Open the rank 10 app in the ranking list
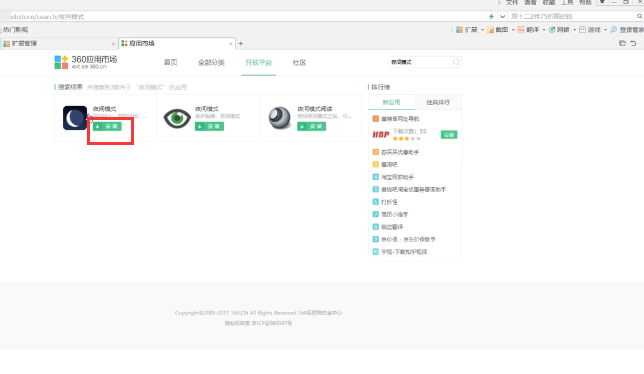Image resolution: width=644 pixels, height=374 pixels. (404, 252)
